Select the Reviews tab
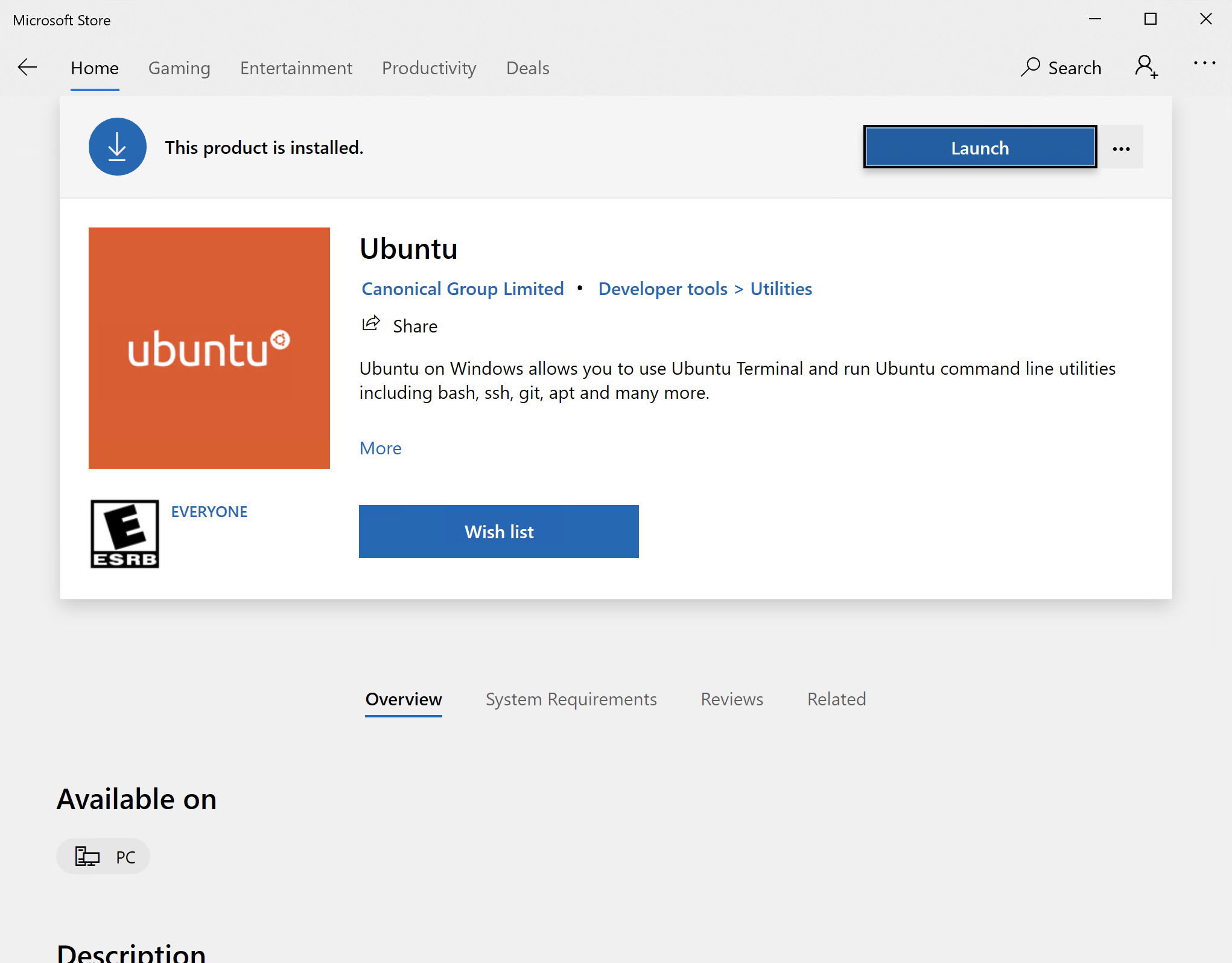The image size is (1232, 963). 731,699
